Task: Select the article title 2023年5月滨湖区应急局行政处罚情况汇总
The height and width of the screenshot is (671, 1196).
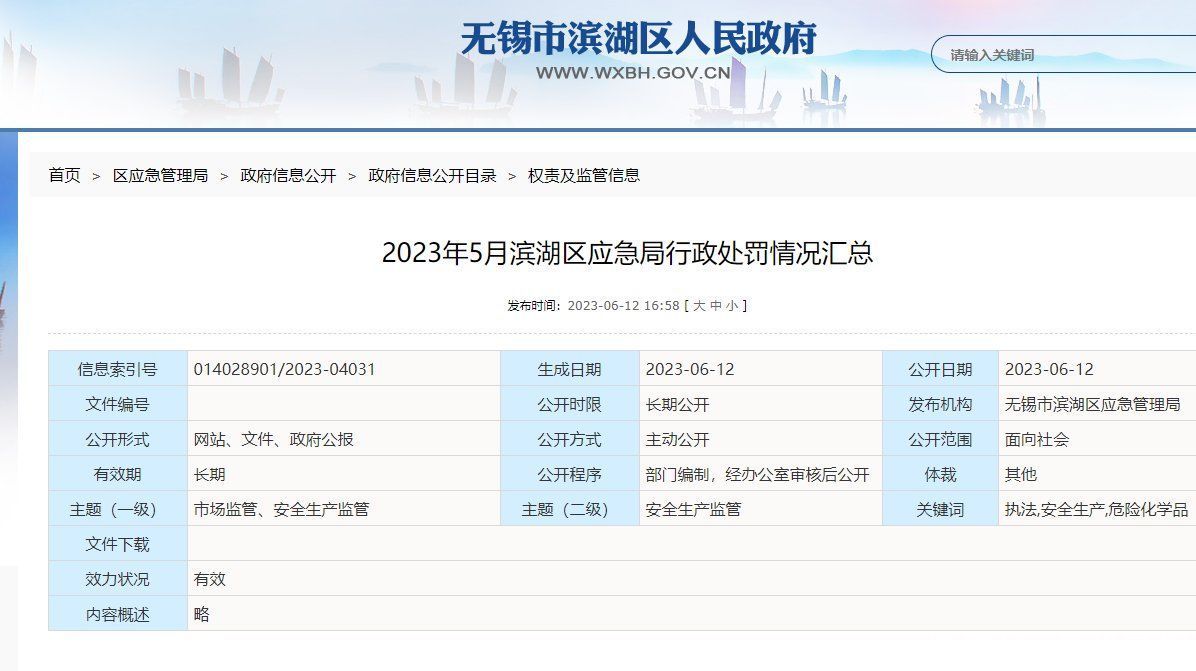Action: point(627,253)
